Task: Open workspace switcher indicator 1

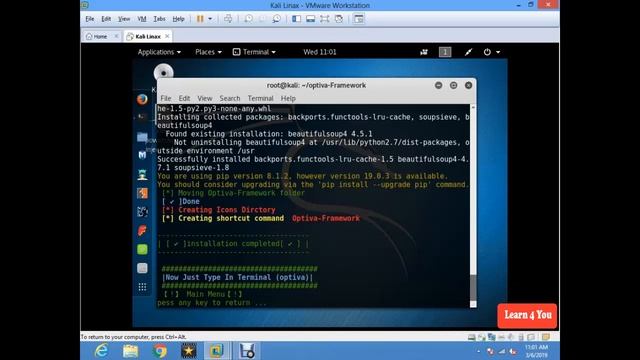Action: [x=445, y=52]
